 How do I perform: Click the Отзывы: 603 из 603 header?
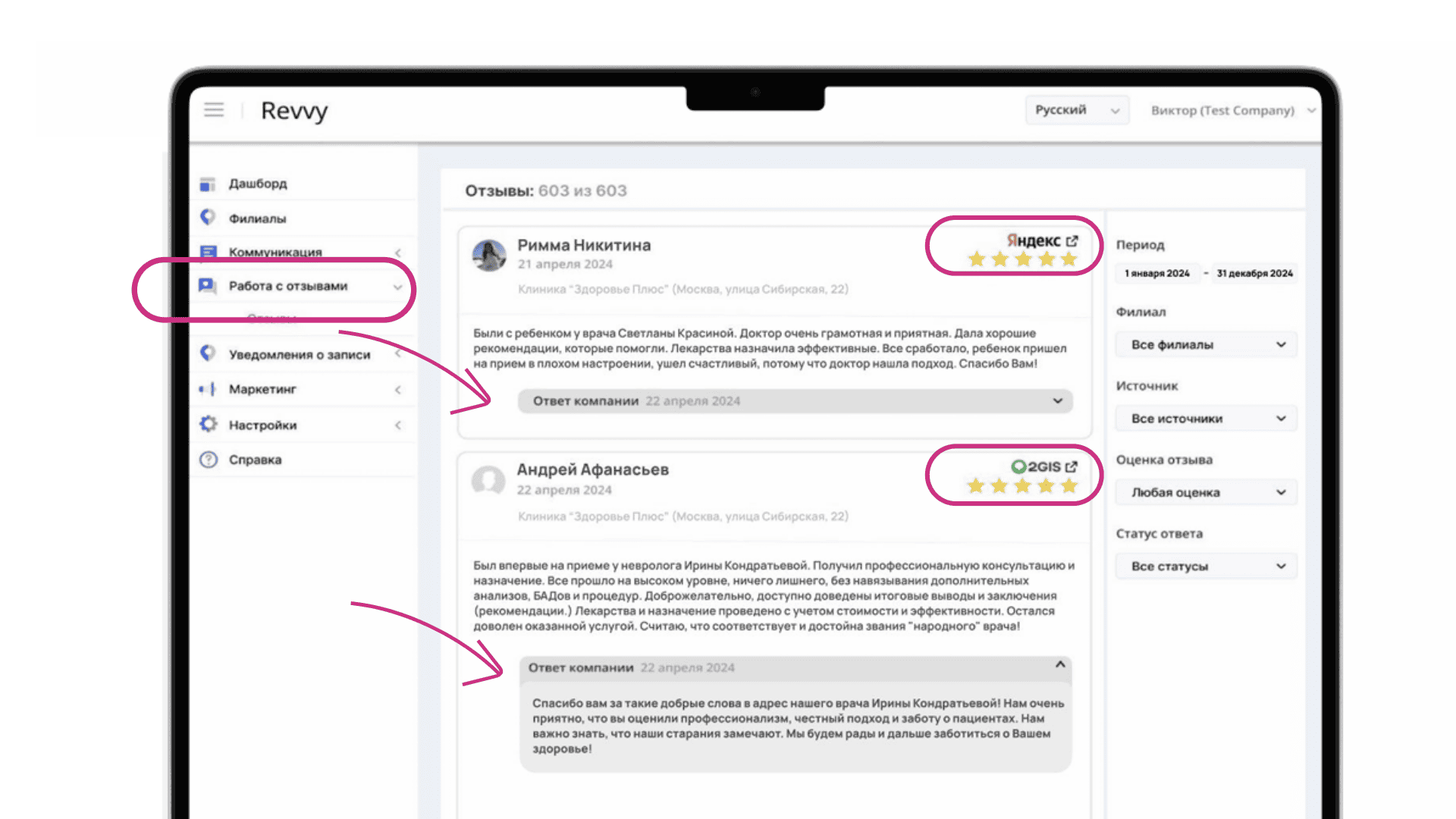click(546, 190)
